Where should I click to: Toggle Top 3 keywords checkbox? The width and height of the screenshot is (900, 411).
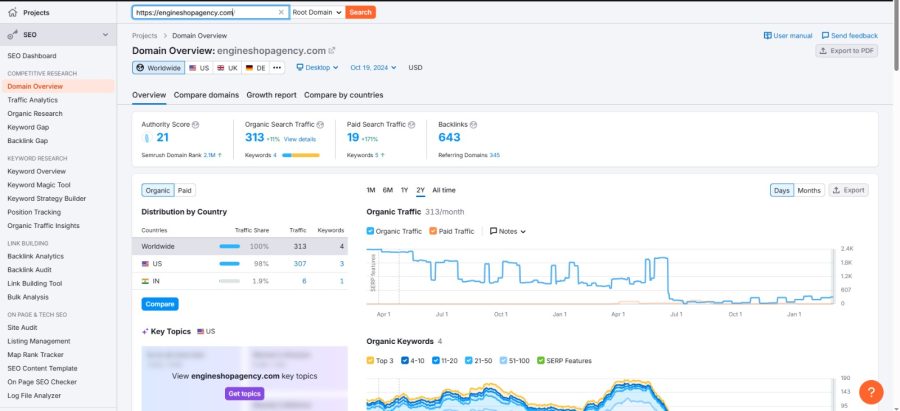(370, 361)
